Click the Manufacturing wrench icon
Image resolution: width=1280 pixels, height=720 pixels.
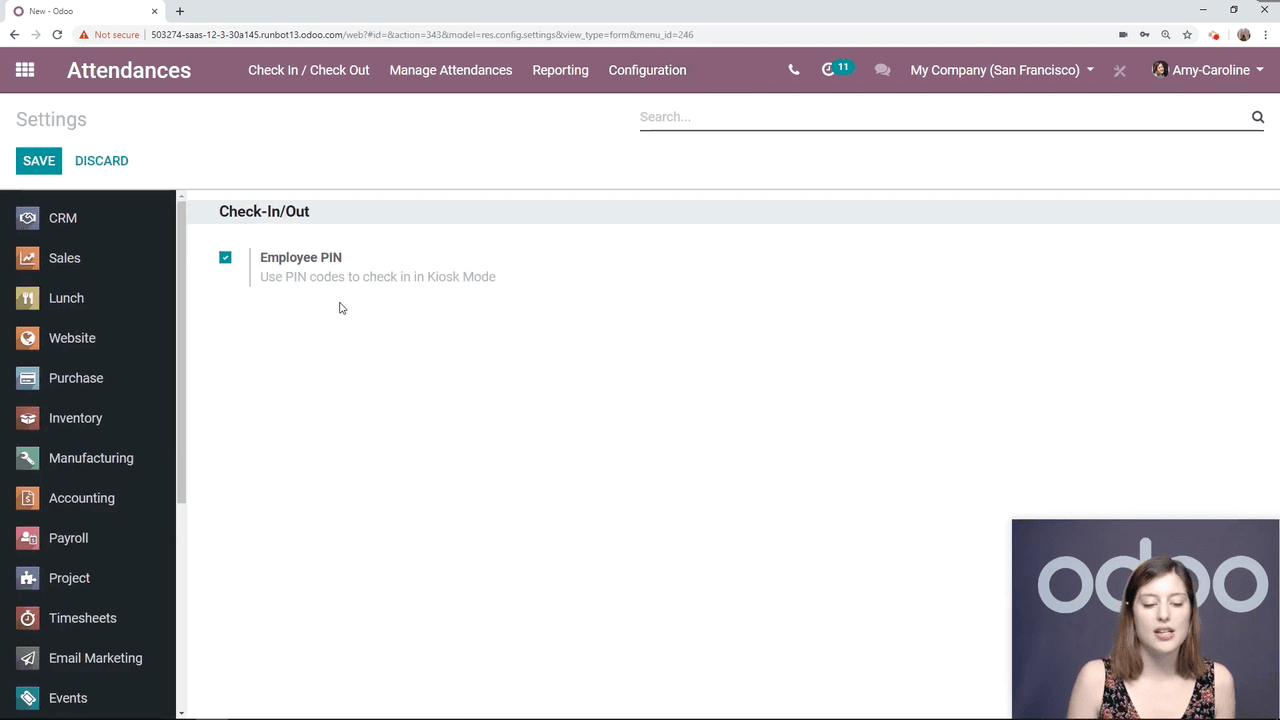click(28, 458)
